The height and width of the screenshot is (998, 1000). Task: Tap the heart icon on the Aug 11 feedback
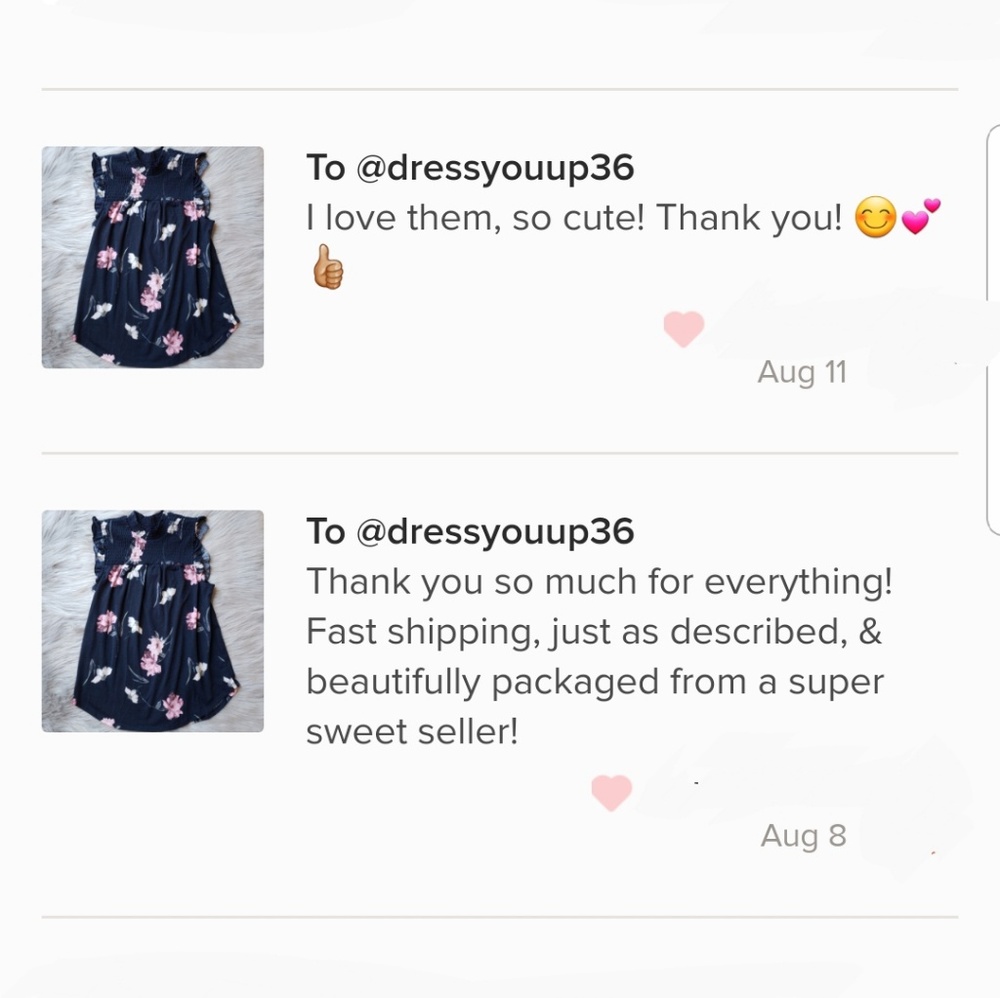pyautogui.click(x=683, y=328)
